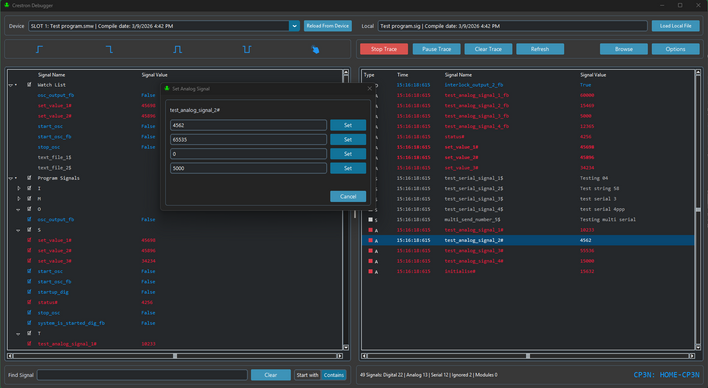Screen dimensions: 708x388
Task: Click Load Local File
Action: pos(675,26)
